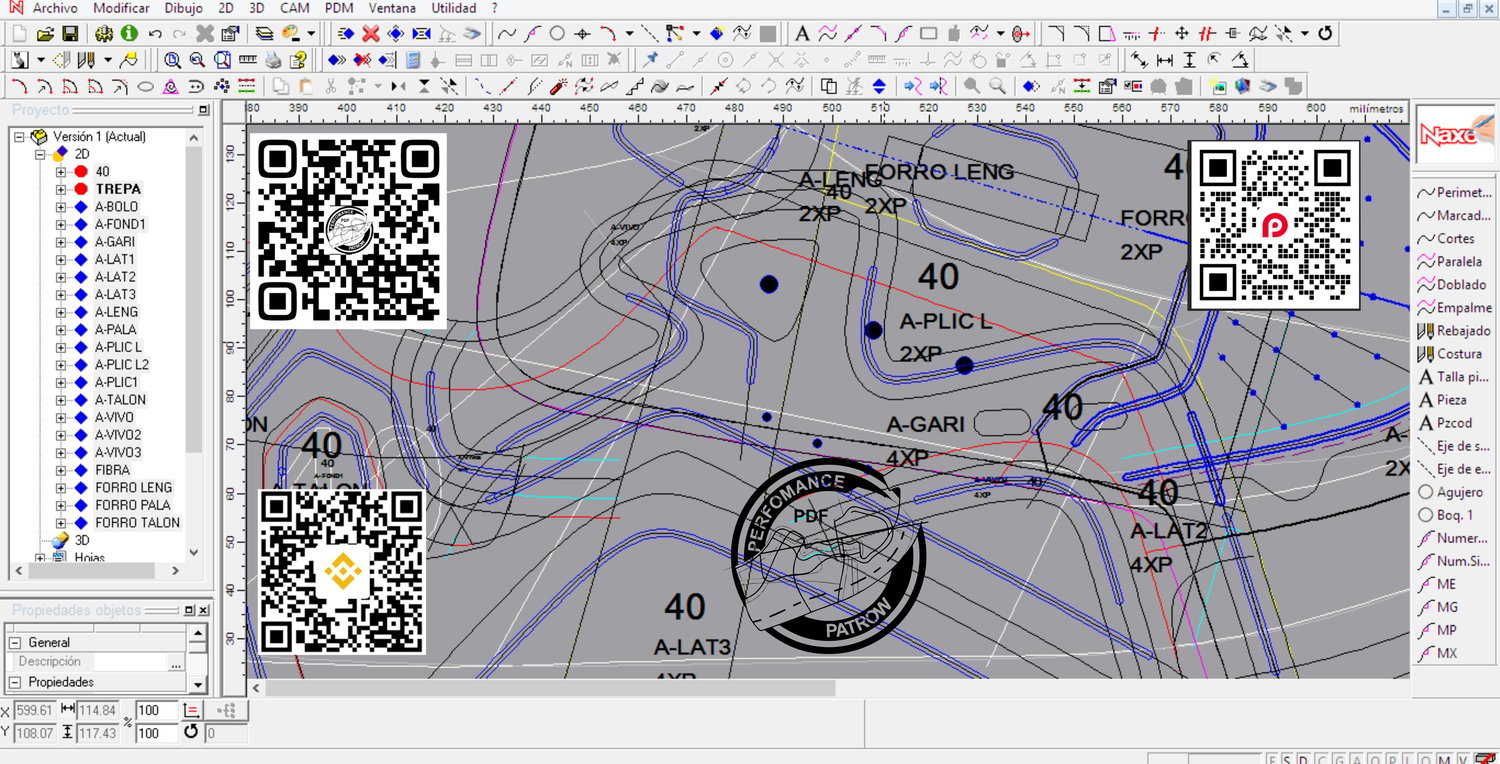The image size is (1500, 764).
Task: Save the project with the floppy disk icon
Action: (70, 34)
